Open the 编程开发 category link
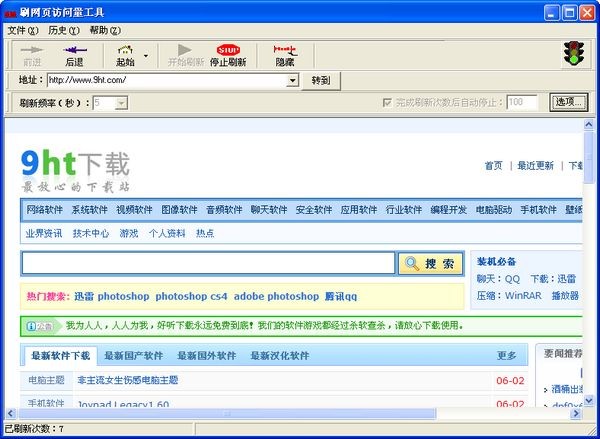 (448, 210)
